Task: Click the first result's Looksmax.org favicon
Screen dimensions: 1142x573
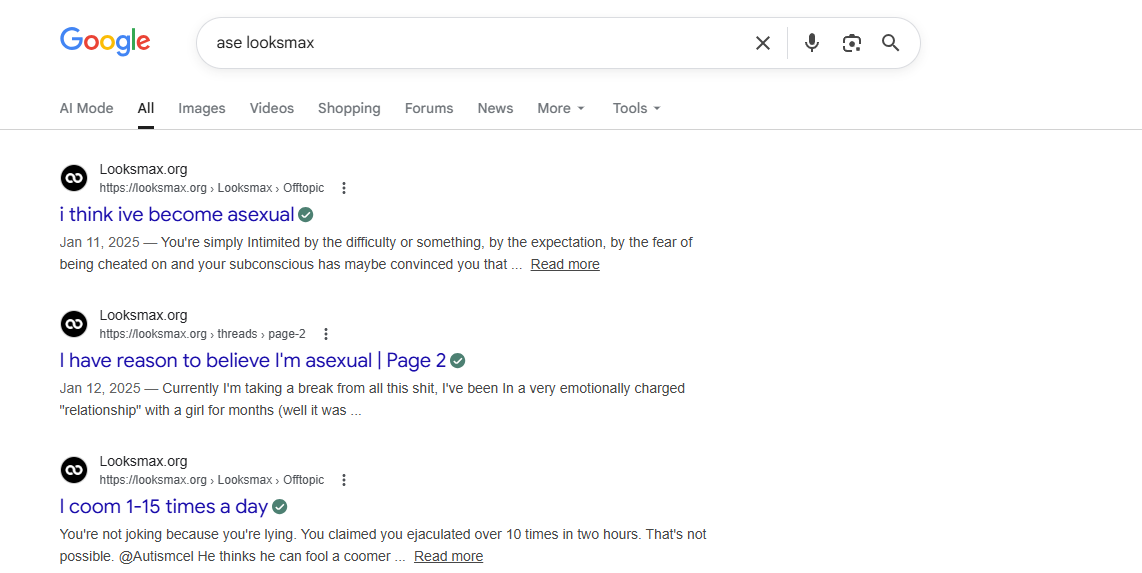Action: [x=74, y=178]
